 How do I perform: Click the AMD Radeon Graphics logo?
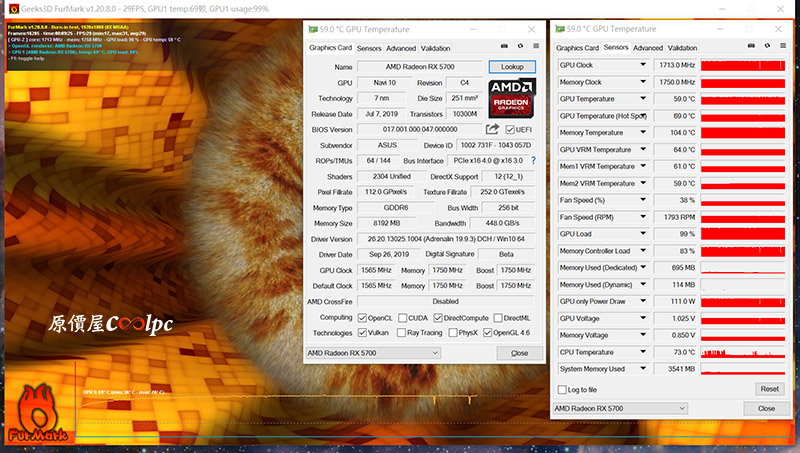(x=513, y=99)
